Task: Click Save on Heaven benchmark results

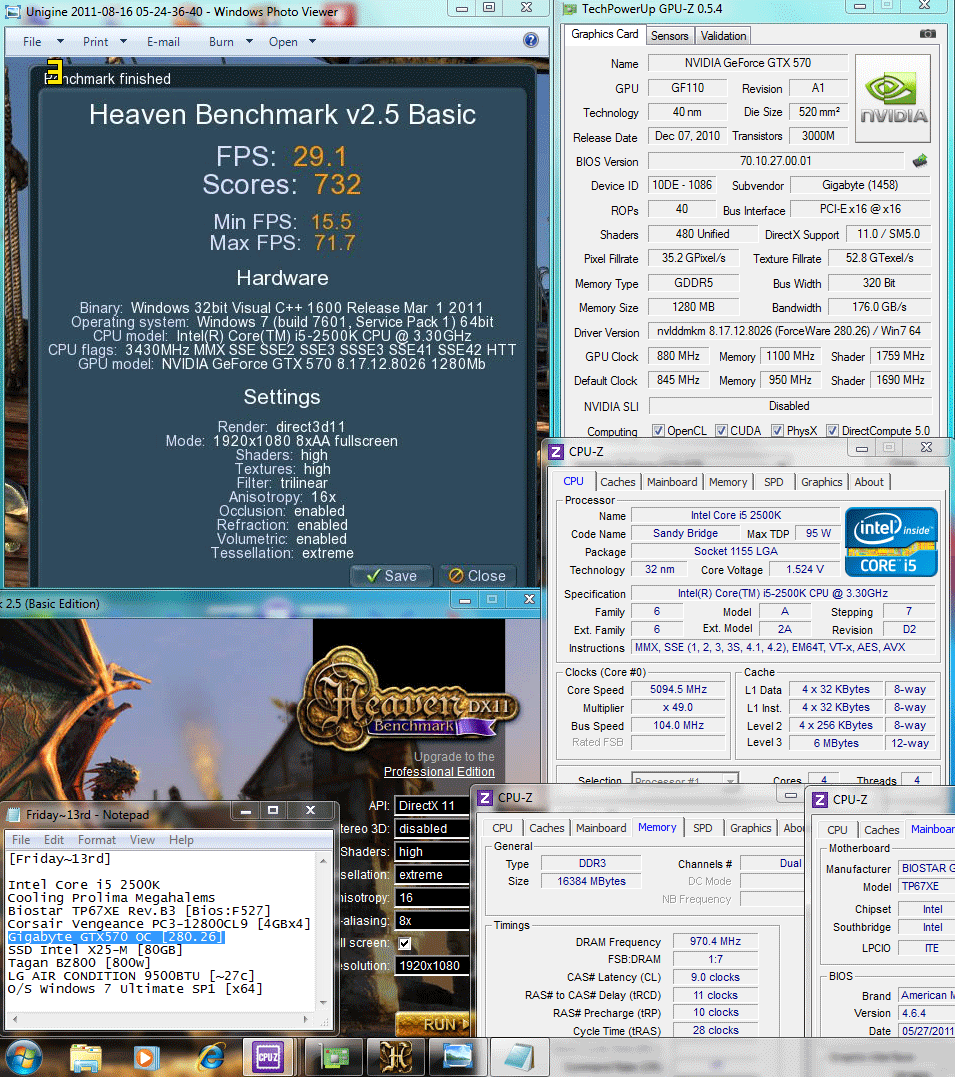Action: tap(392, 576)
